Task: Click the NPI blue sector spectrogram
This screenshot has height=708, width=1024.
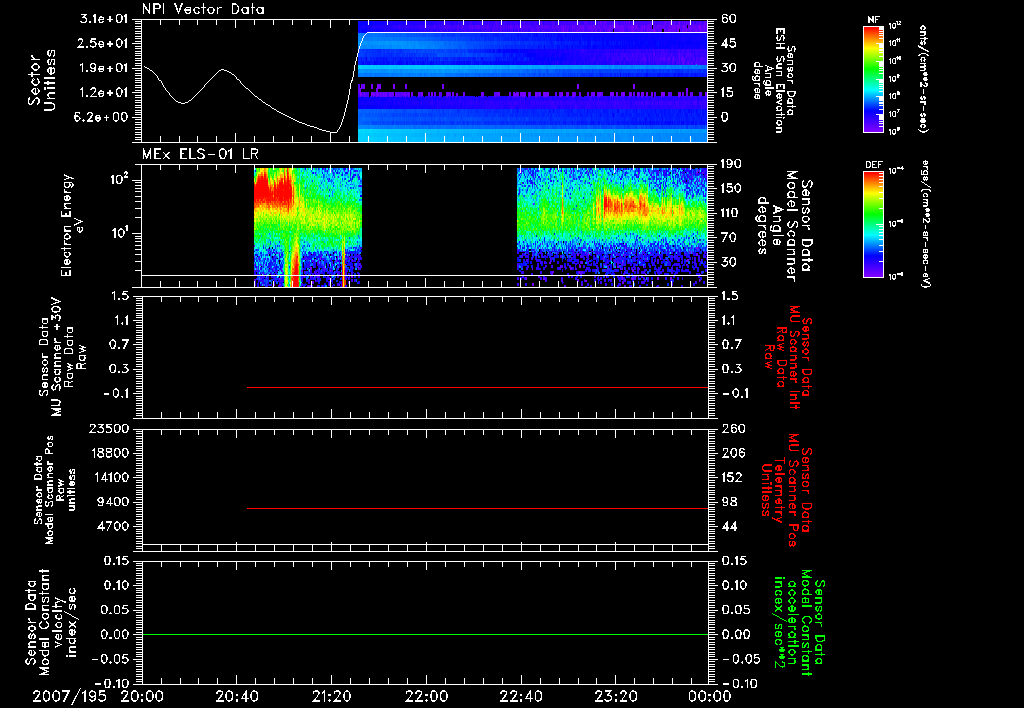Action: click(533, 80)
